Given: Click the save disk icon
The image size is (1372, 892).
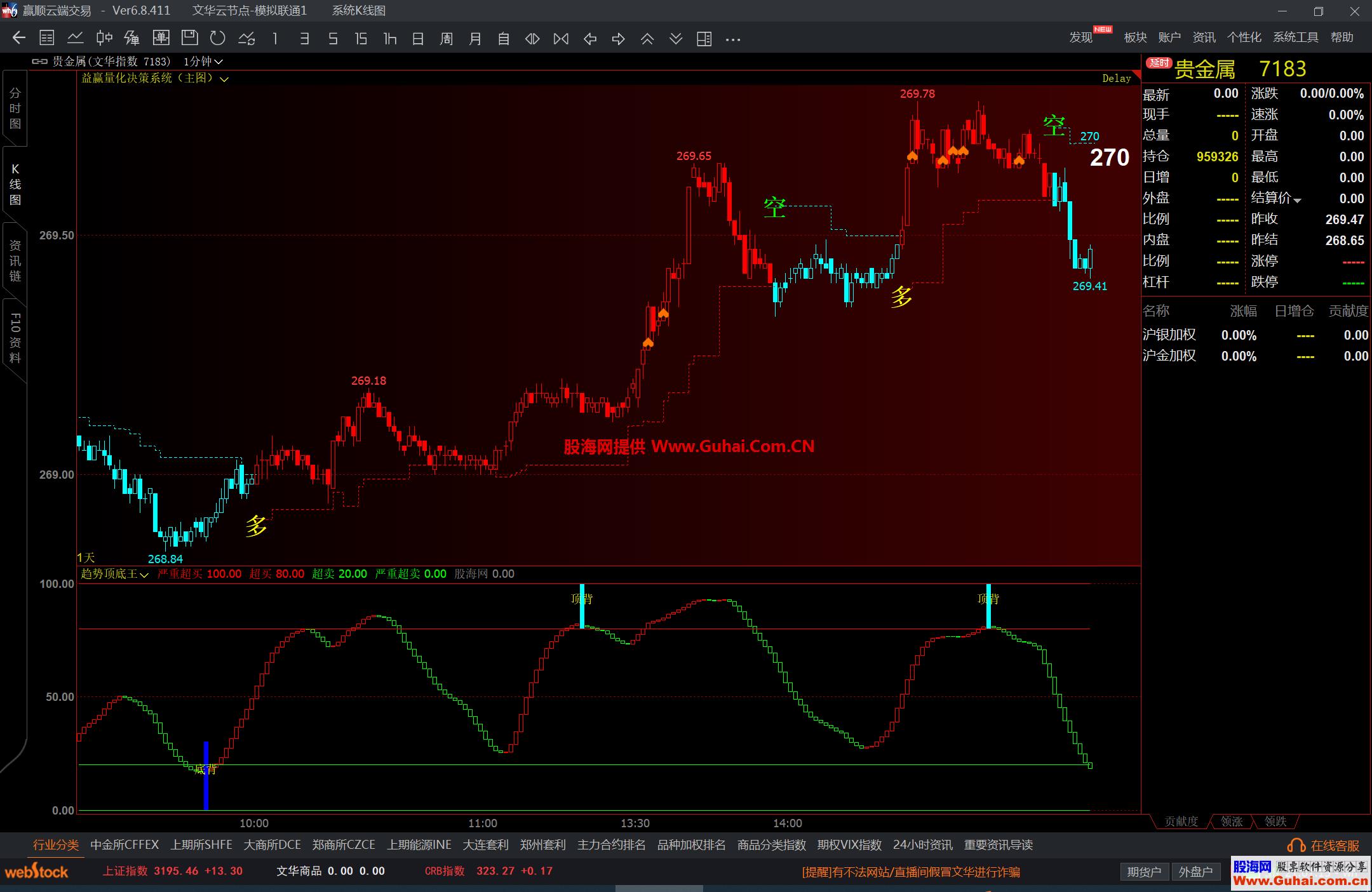Looking at the screenshot, I should click(x=189, y=39).
